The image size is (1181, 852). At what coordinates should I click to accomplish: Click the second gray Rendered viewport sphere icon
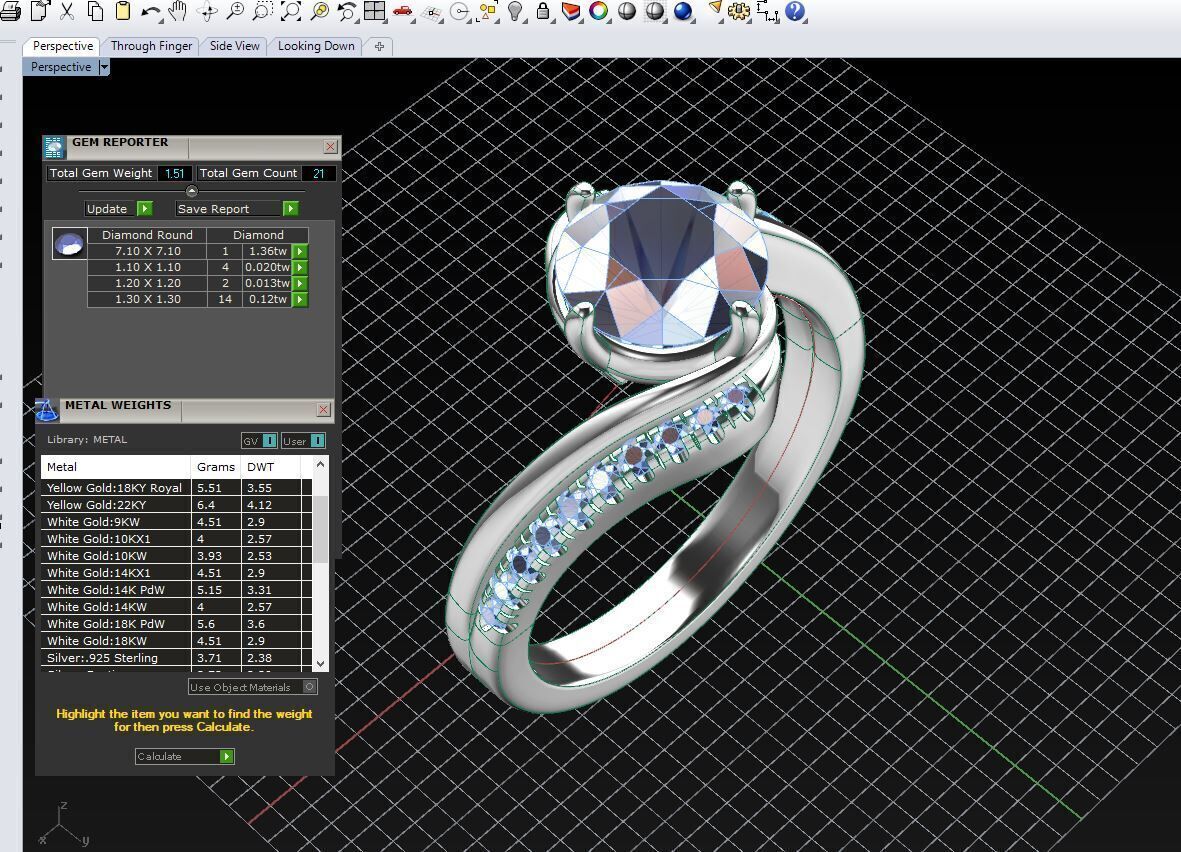pos(655,11)
